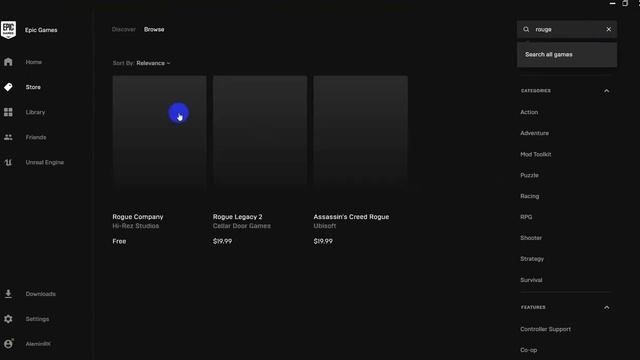Collapse the Categories section chevron
The height and width of the screenshot is (360, 640).
[607, 91]
